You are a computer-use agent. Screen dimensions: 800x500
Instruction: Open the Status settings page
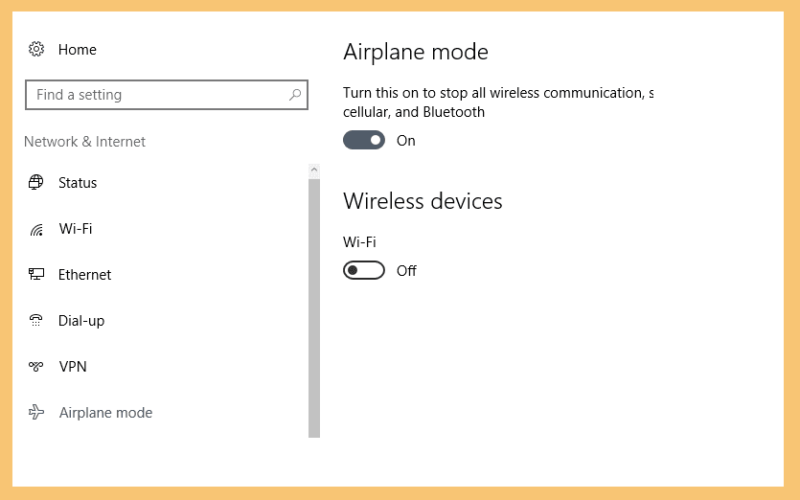pos(78,183)
